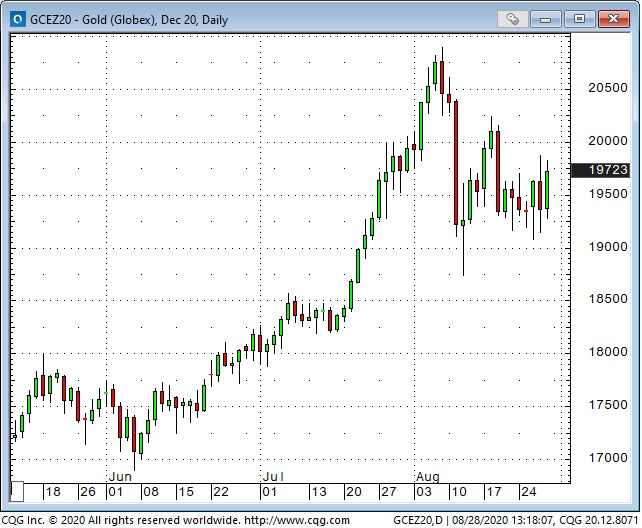Screen dimensions: 642x528
Task: Click the 20000 price axis label
Action: click(x=608, y=141)
